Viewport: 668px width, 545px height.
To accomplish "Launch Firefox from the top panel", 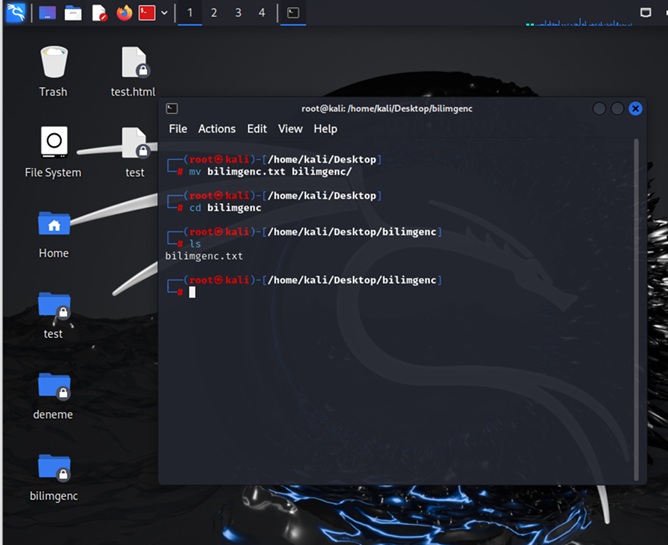I will [x=124, y=13].
